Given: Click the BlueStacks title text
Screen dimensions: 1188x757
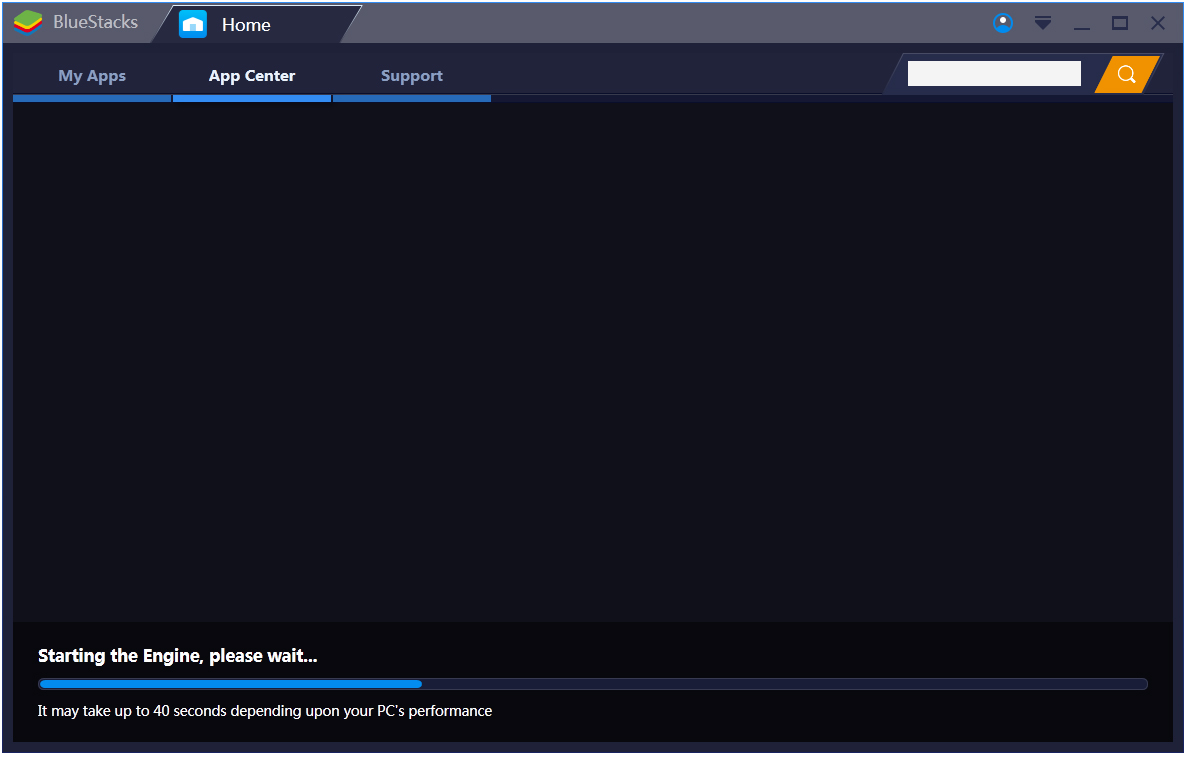Looking at the screenshot, I should click(95, 22).
